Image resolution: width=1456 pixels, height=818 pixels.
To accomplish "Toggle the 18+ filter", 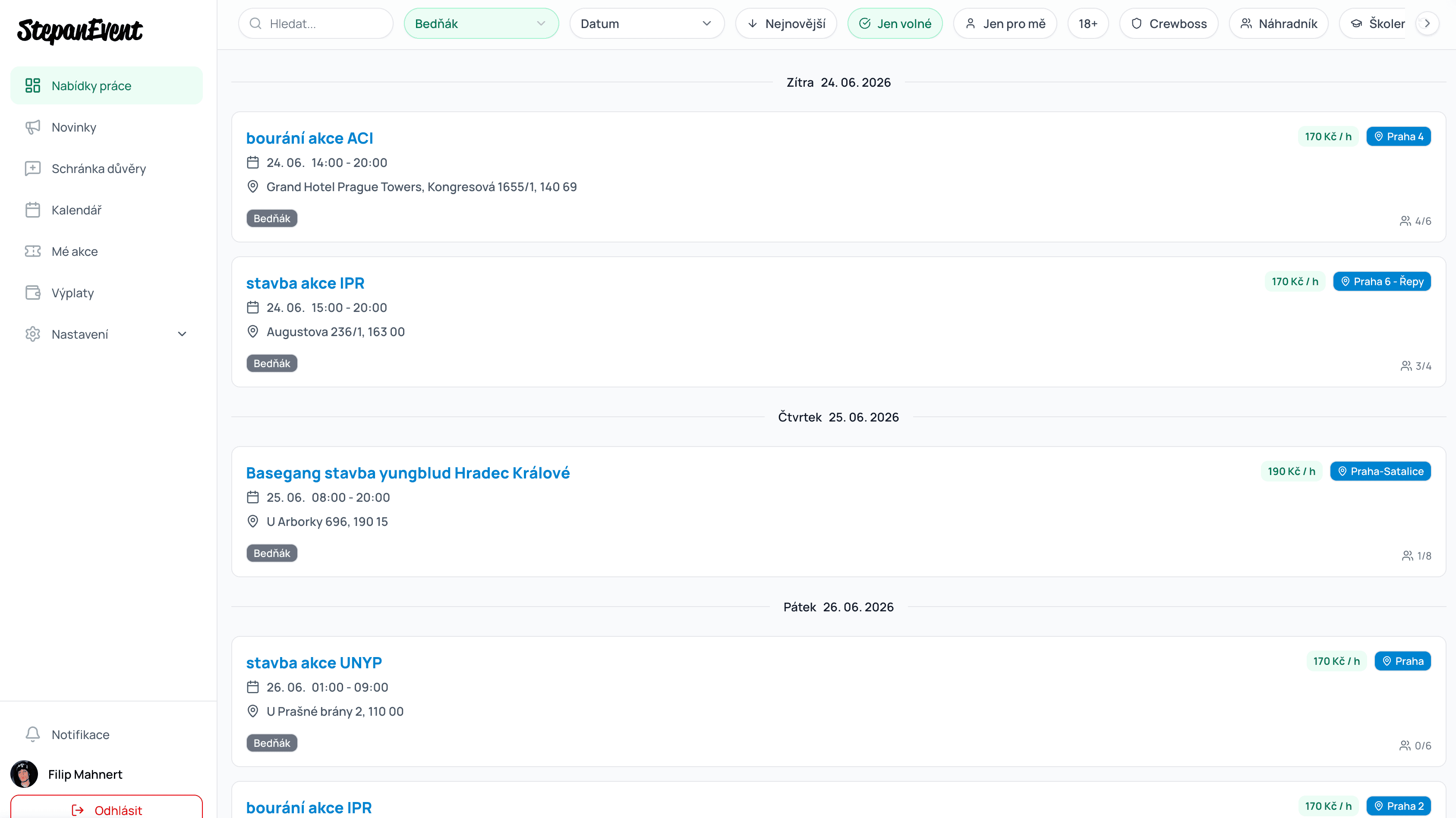I will (1088, 24).
